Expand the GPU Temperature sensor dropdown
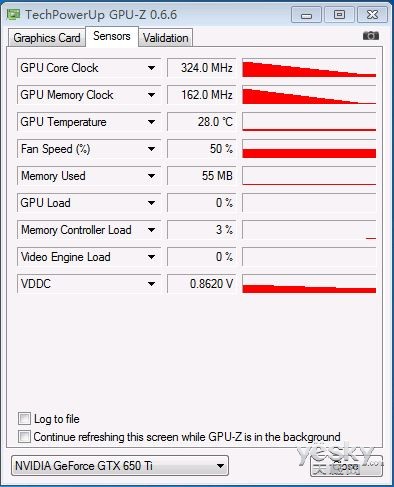 151,122
